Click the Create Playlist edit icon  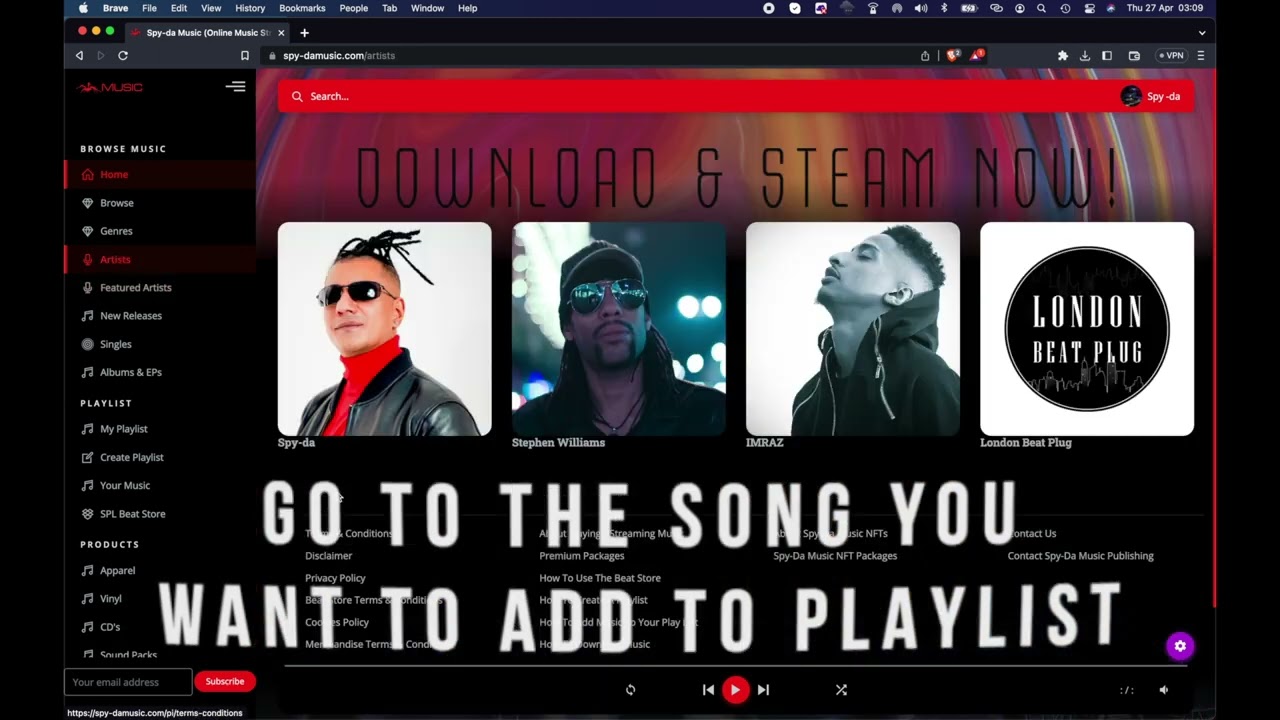click(x=88, y=457)
